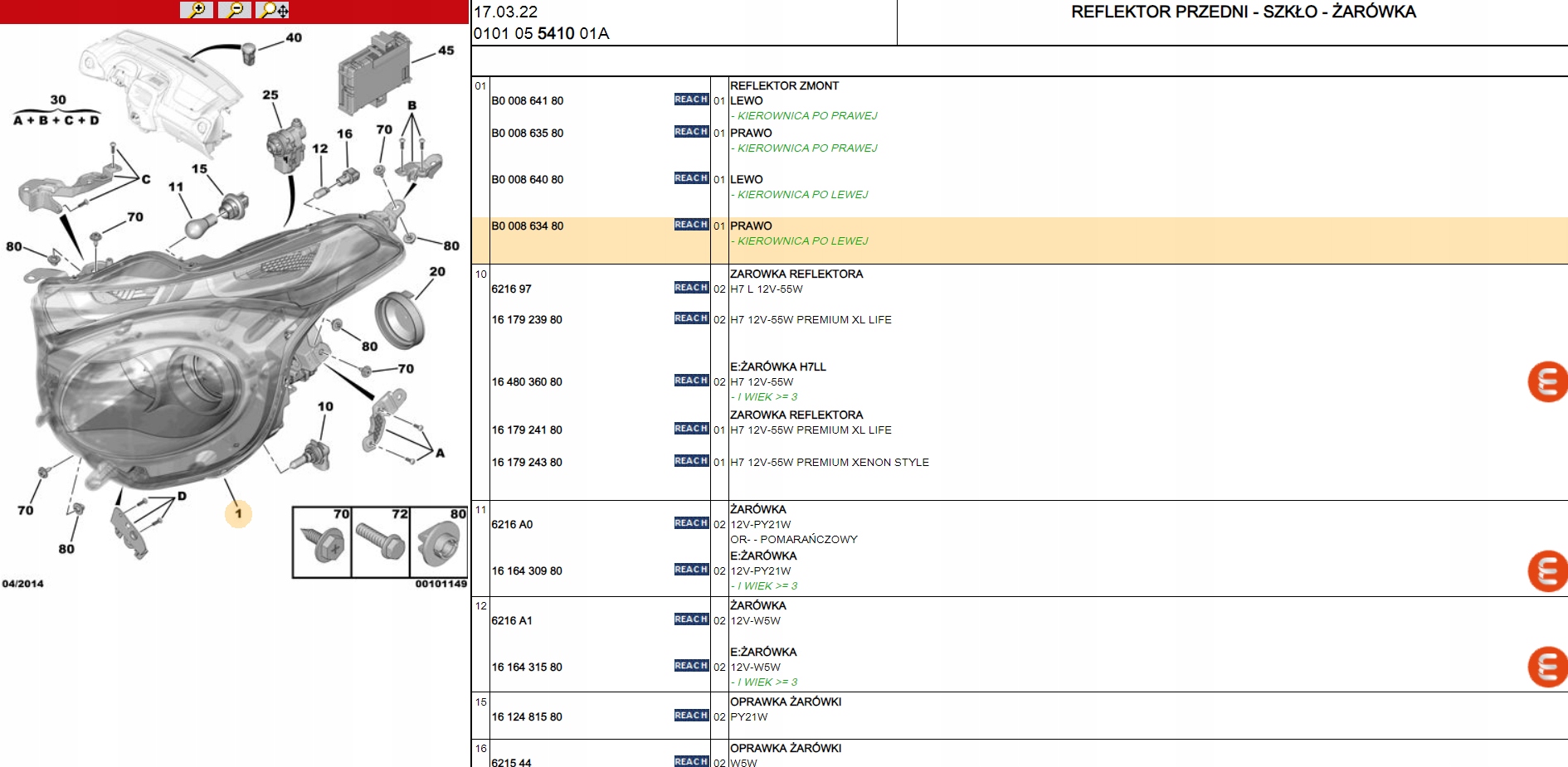The width and height of the screenshot is (1568, 767).
Task: Click image reference number 00101149
Action: pyautogui.click(x=441, y=584)
